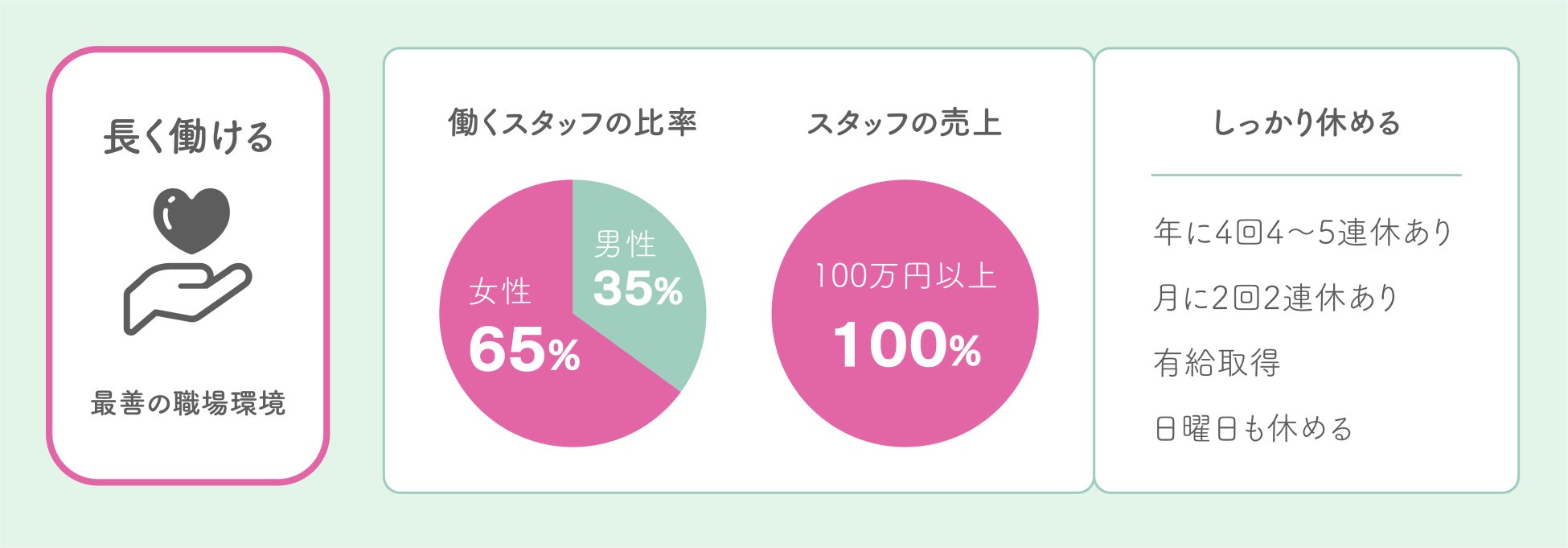Click the スタッフの売上 chart title
This screenshot has width=1568, height=548.
(905, 123)
